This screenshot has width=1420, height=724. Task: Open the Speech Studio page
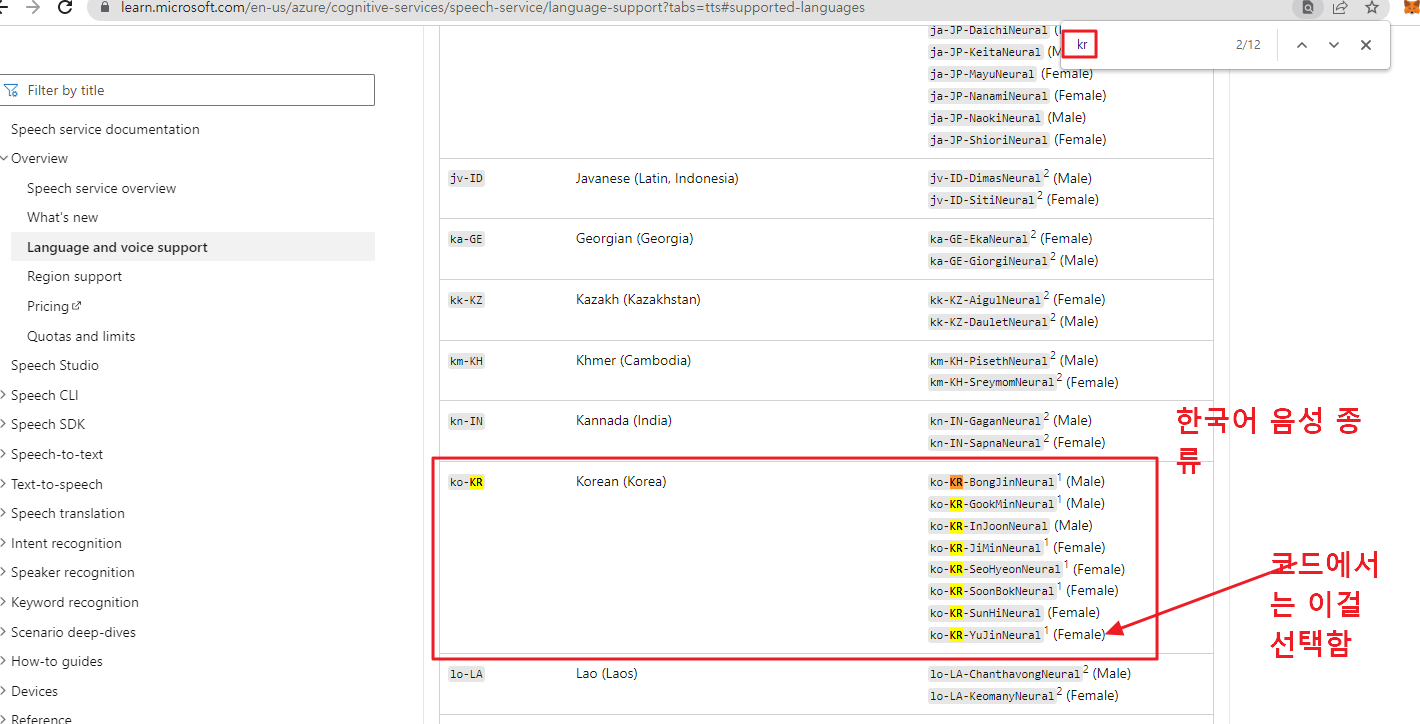click(55, 365)
